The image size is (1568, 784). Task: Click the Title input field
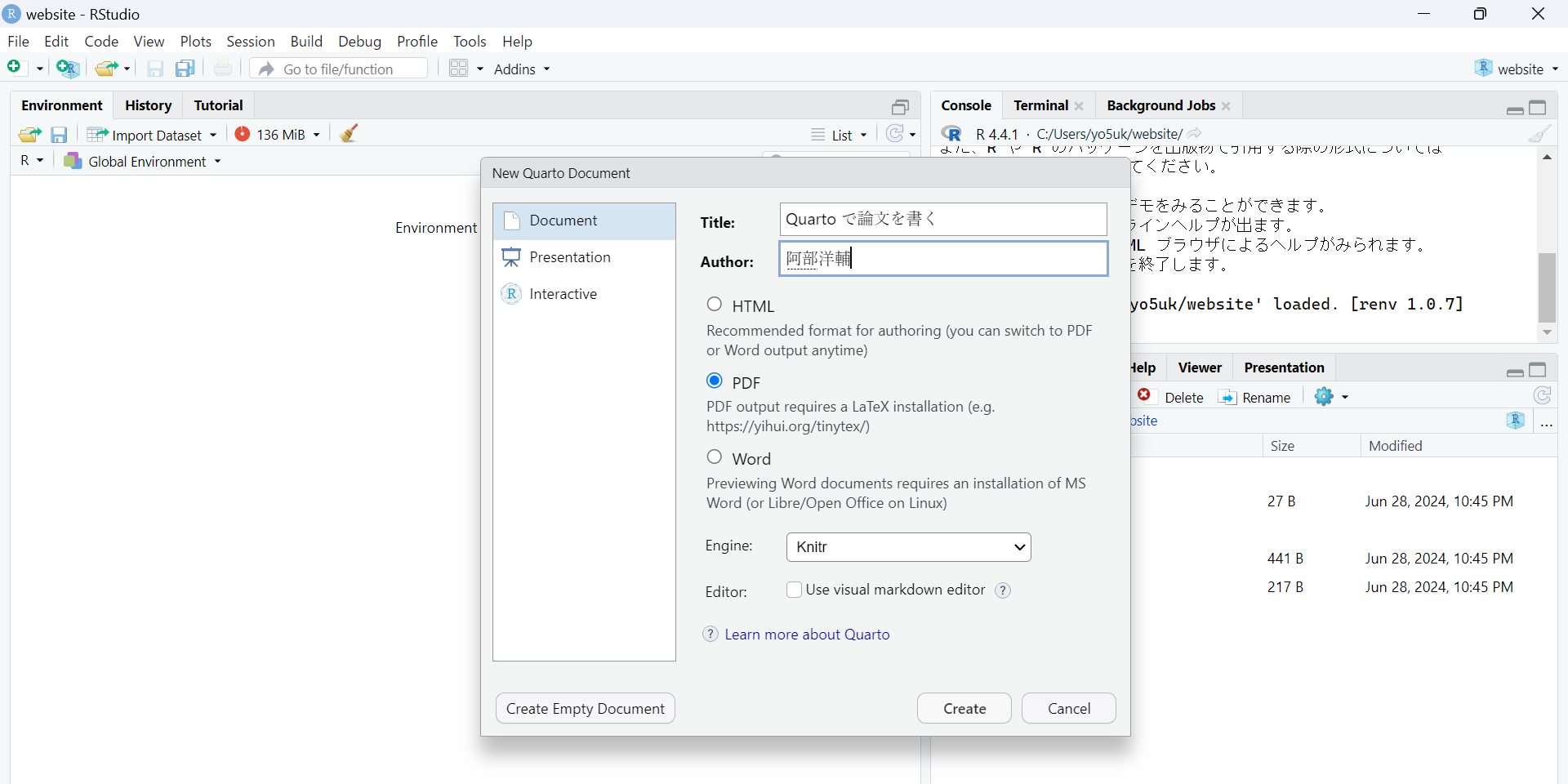(943, 220)
